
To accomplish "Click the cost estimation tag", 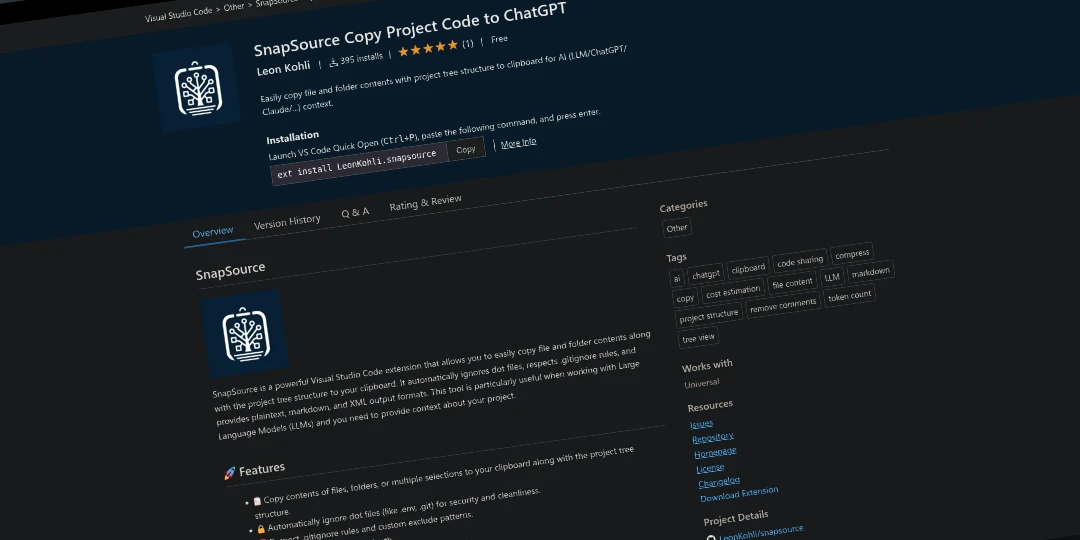I will click(x=733, y=292).
